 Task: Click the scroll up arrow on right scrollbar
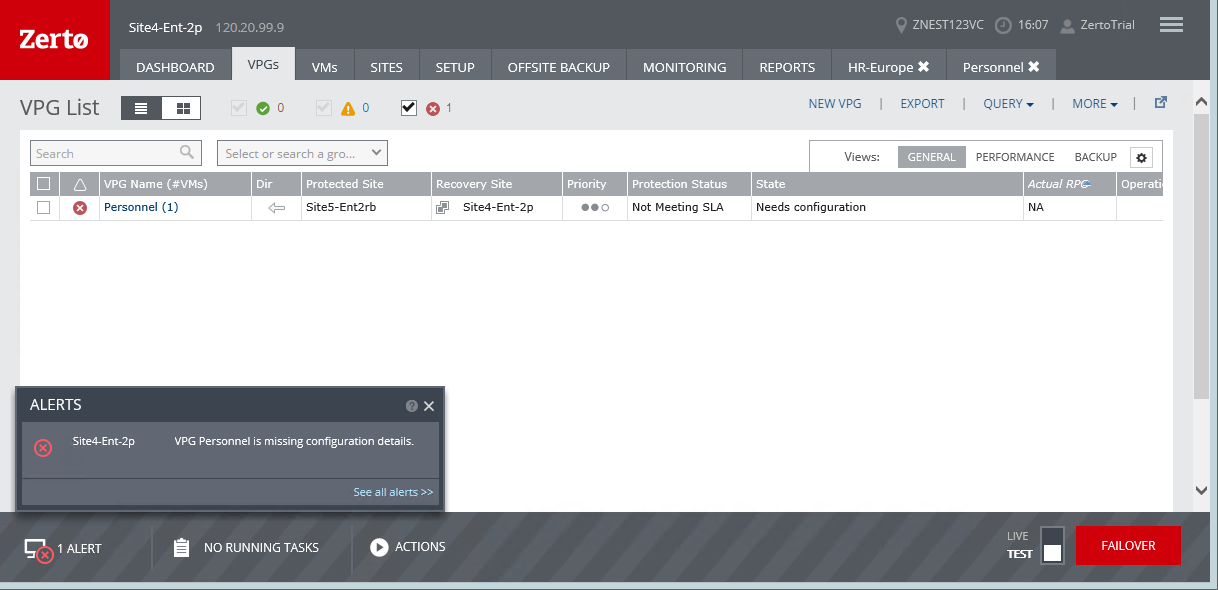pos(1202,102)
